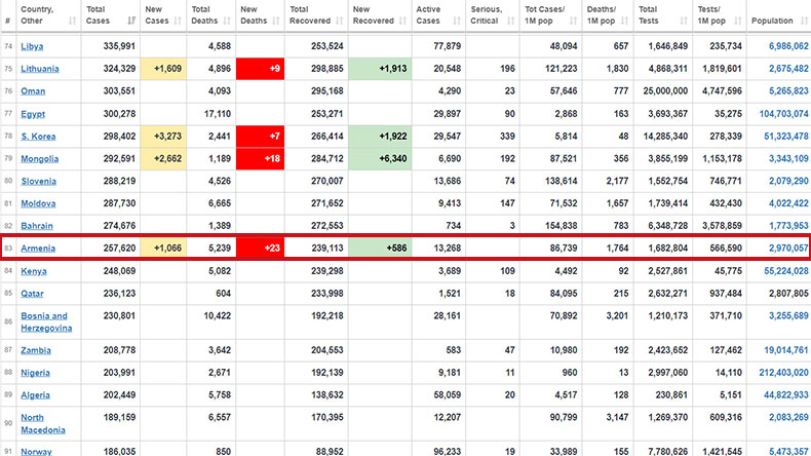
Task: Sort table by Active Cases sort icon
Action: (x=457, y=21)
